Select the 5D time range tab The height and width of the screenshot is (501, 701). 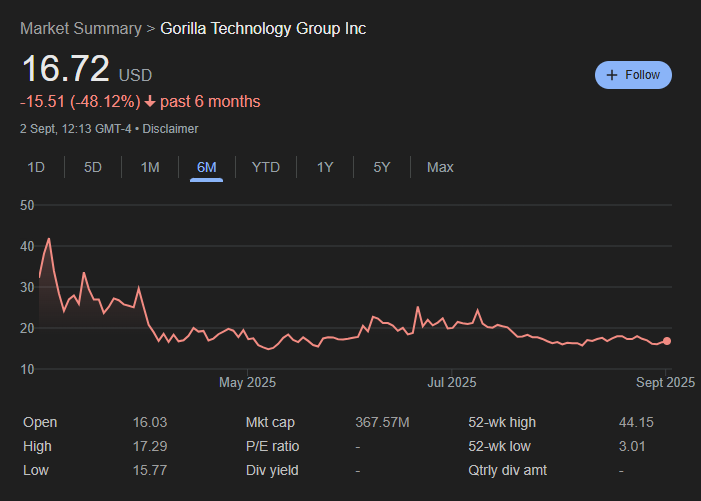93,167
